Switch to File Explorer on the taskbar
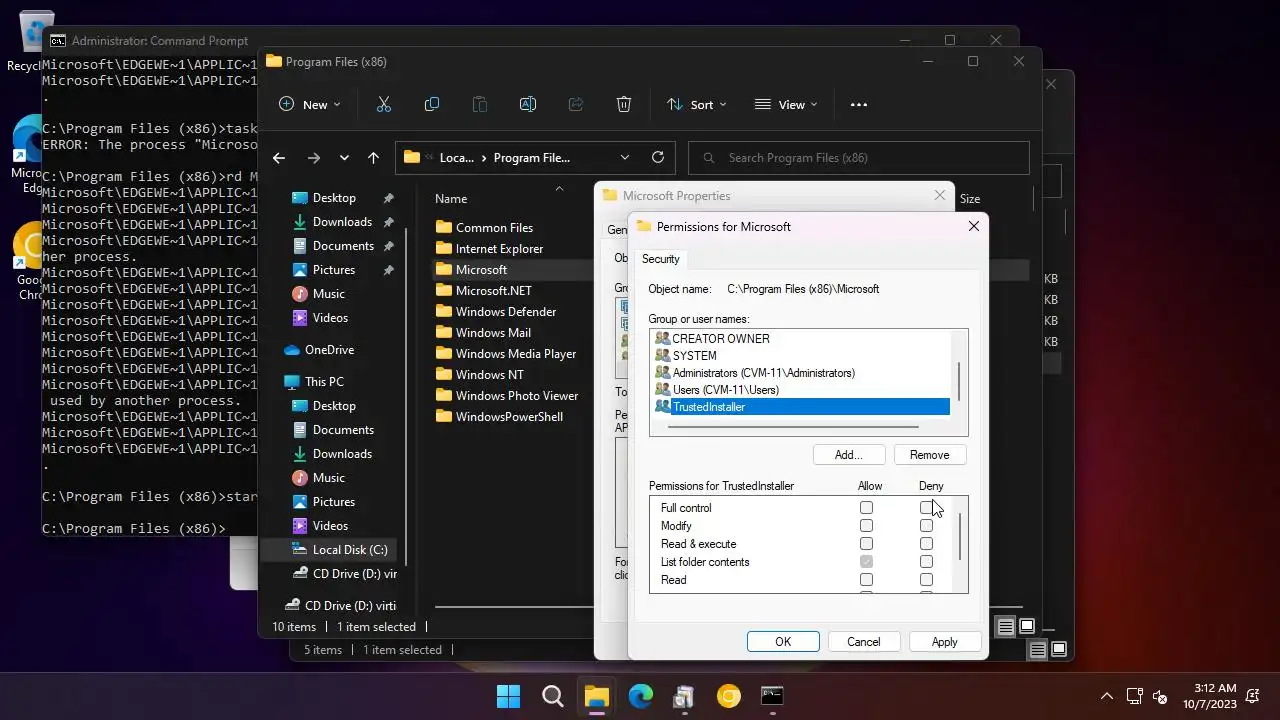 click(x=597, y=696)
